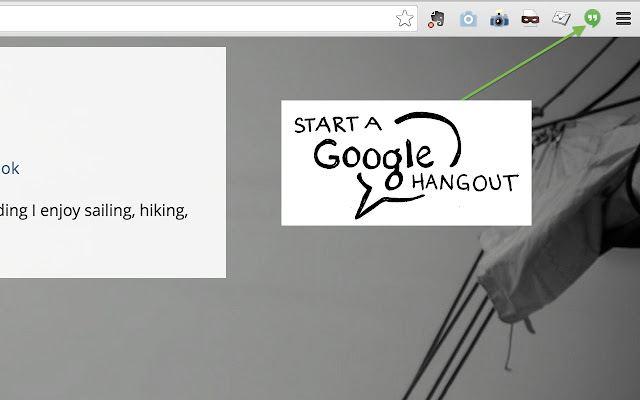The image size is (640, 400).
Task: Click the dark camera with flash extension
Action: (x=499, y=19)
